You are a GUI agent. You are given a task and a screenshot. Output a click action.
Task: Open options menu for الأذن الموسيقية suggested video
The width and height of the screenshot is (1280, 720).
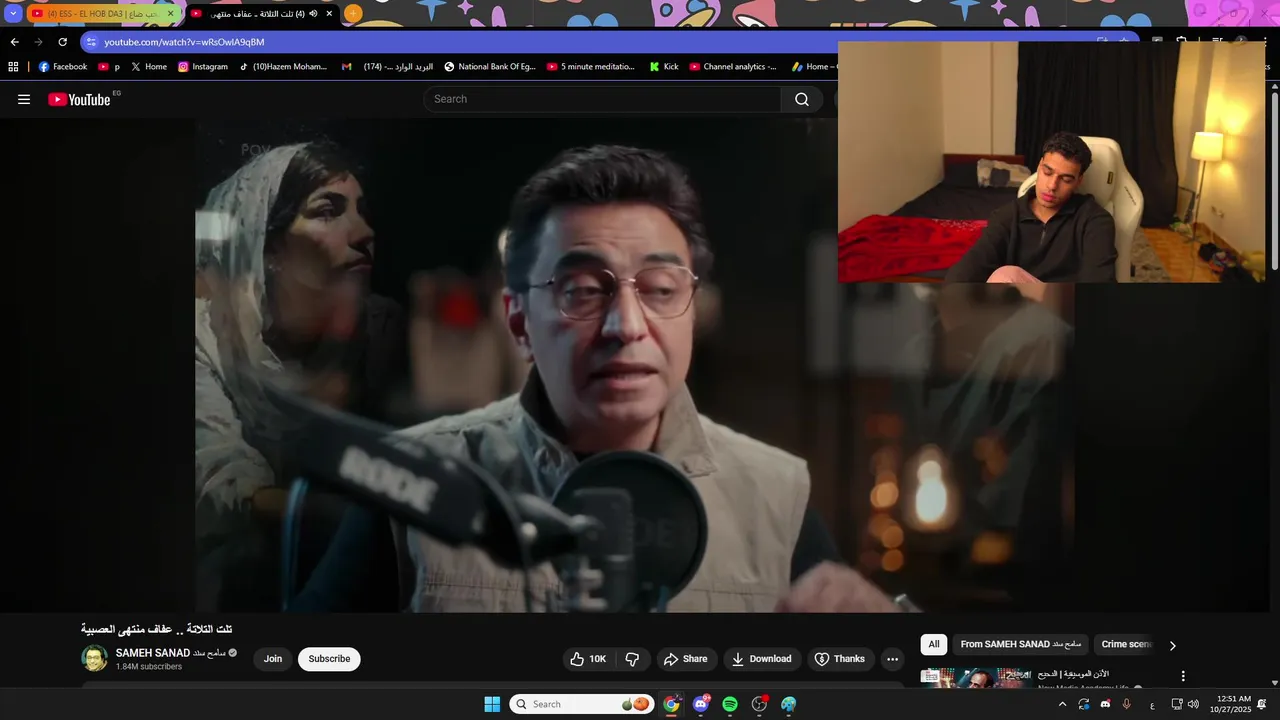tap(1183, 676)
